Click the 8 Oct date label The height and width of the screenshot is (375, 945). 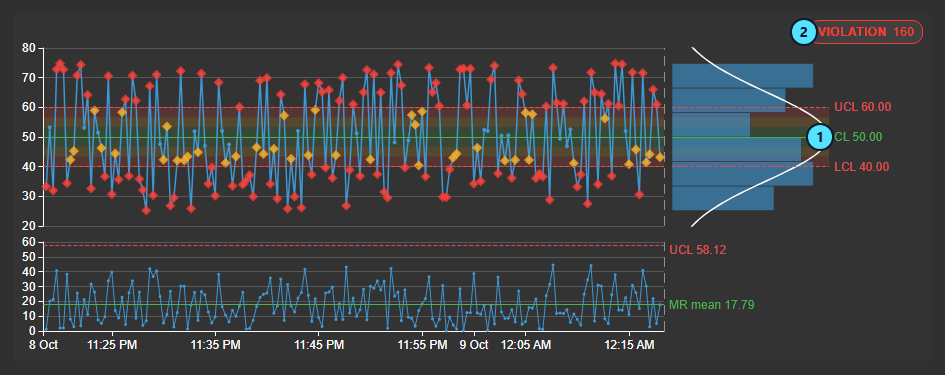point(43,345)
